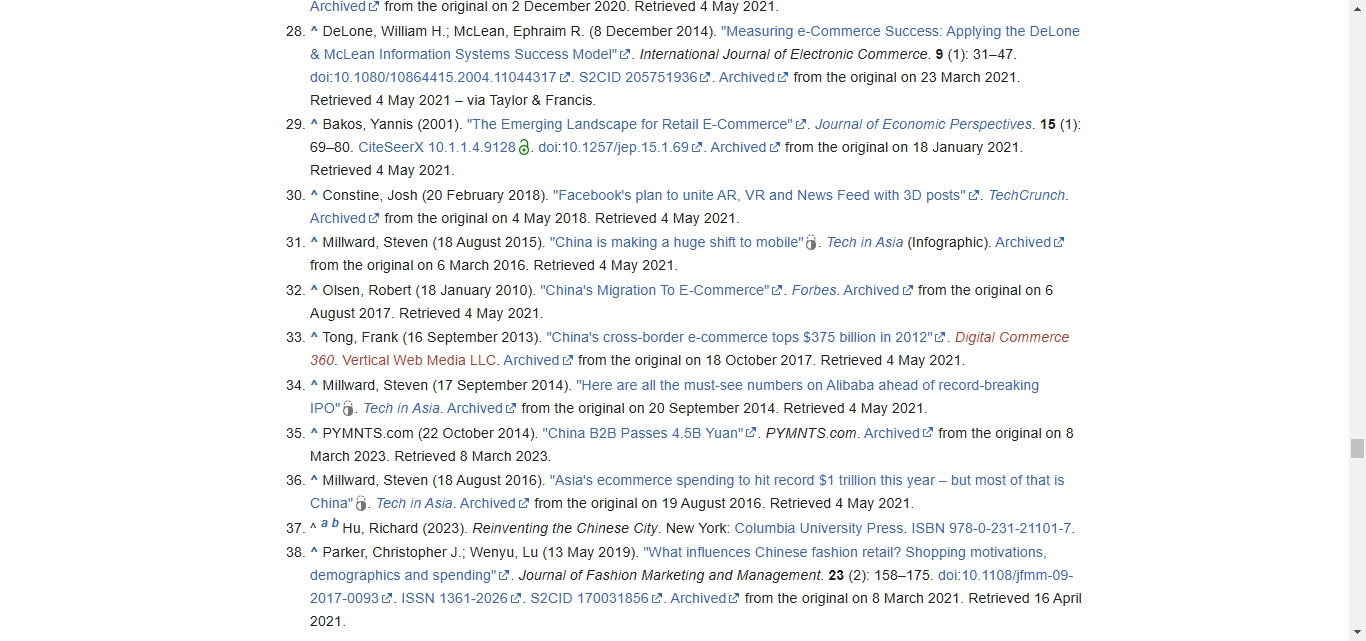The height and width of the screenshot is (641, 1366).
Task: Visit the Forbes link
Action: [813, 290]
